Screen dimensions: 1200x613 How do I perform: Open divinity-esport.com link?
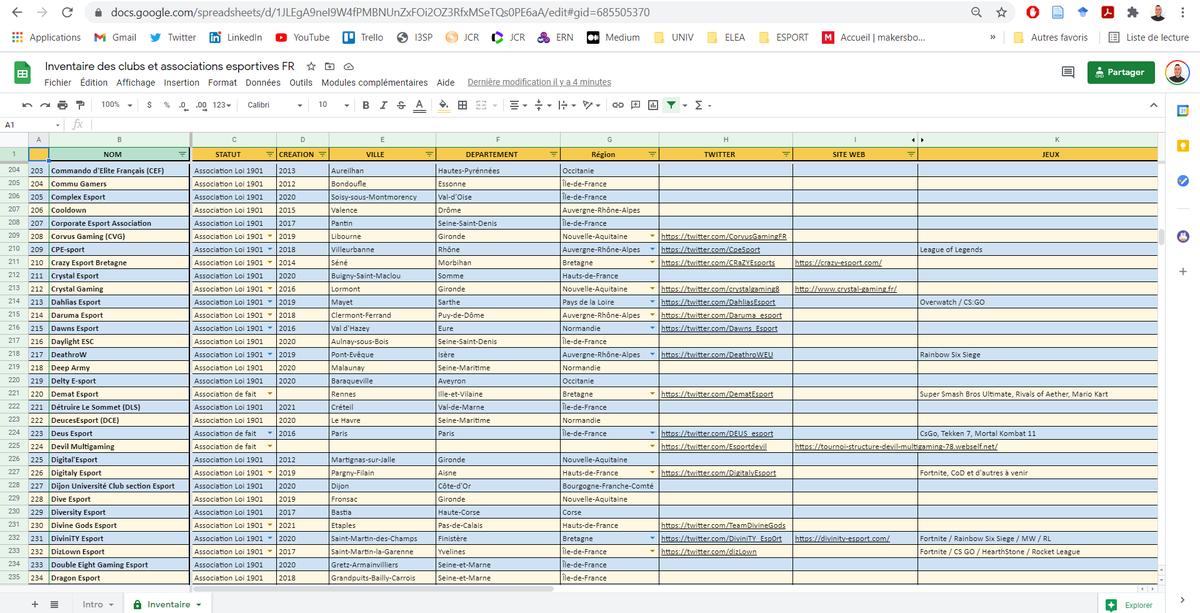pyautogui.click(x=842, y=538)
